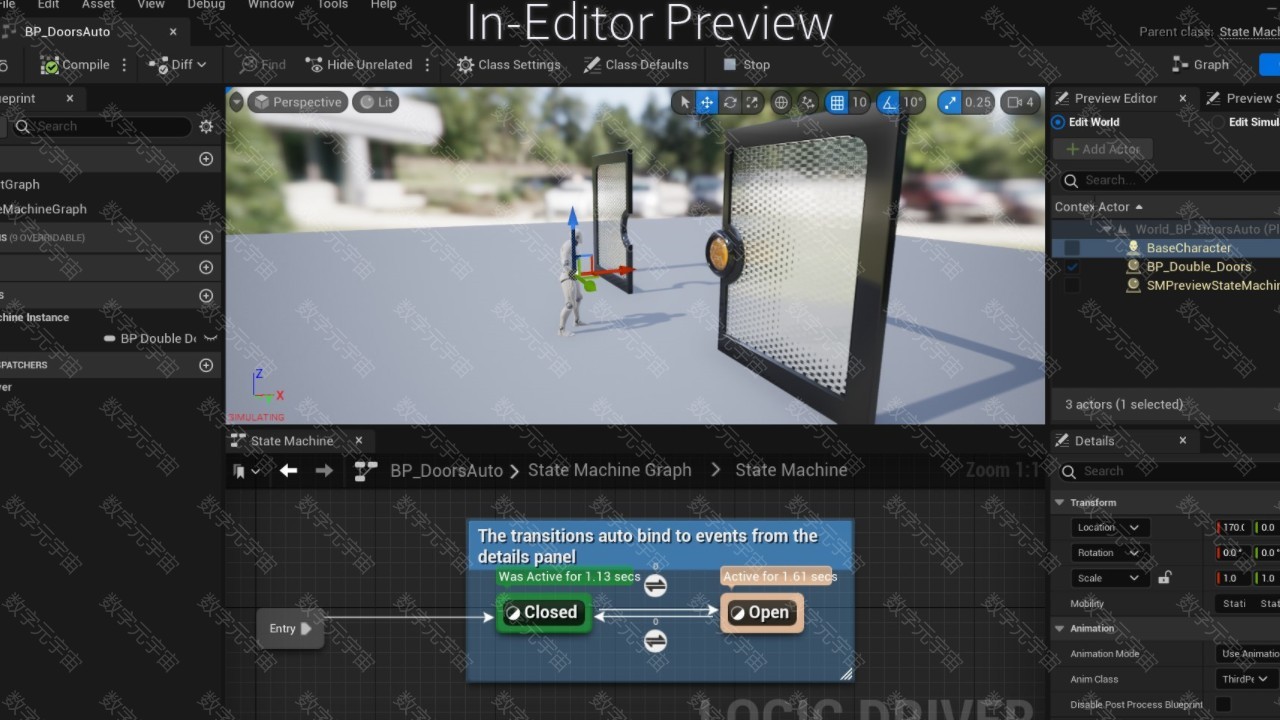Open Hide Unrelated options three-dot menu
Image resolution: width=1280 pixels, height=720 pixels.
click(427, 64)
